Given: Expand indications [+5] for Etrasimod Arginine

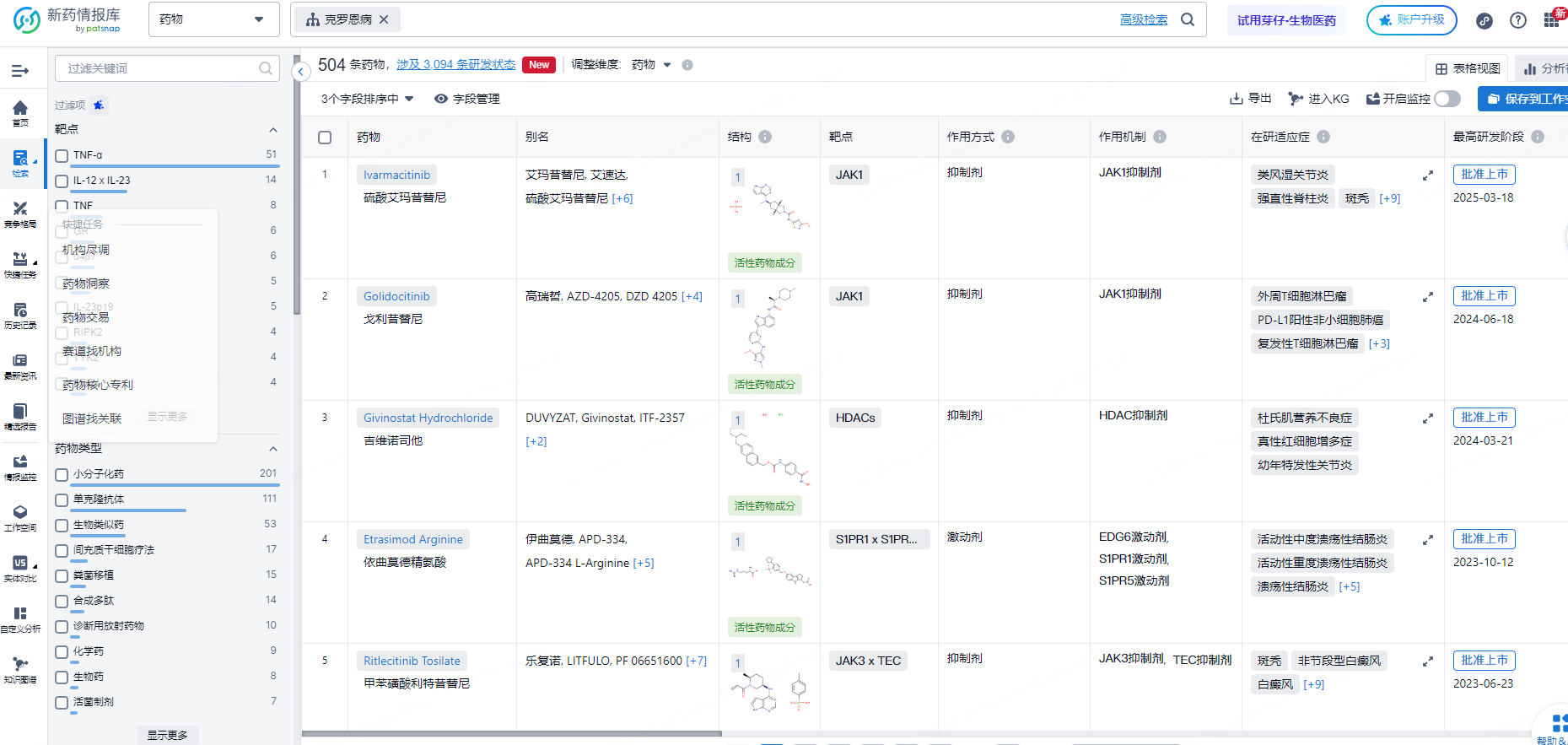Looking at the screenshot, I should click(1350, 586).
